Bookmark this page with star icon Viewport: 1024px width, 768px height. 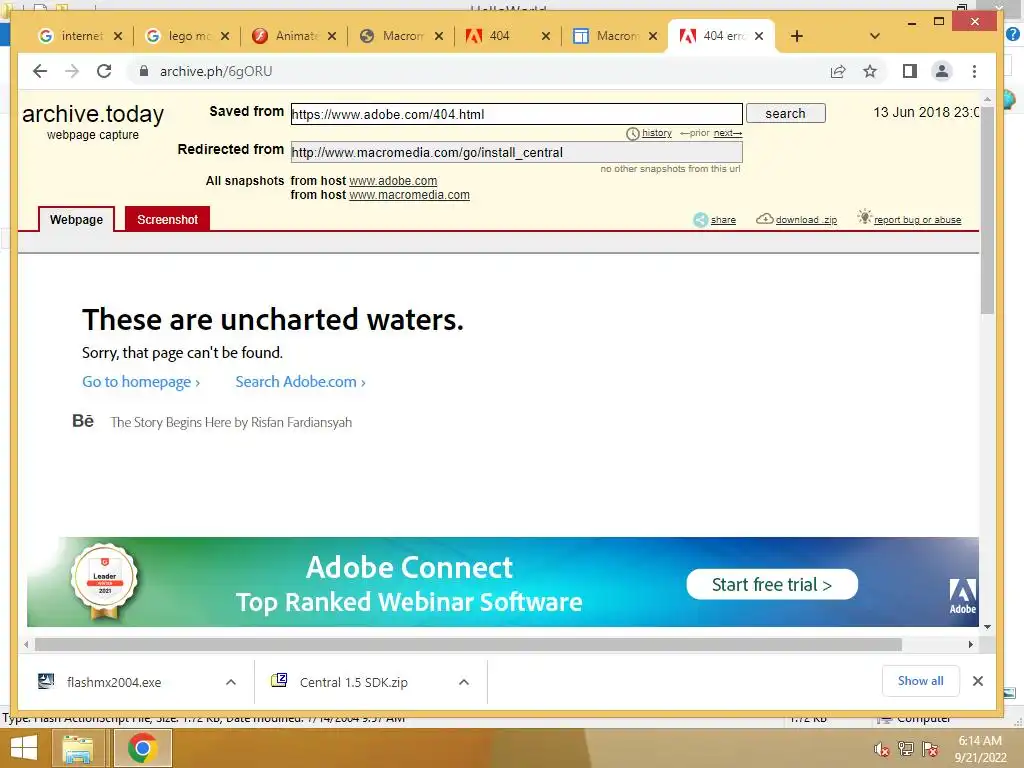pyautogui.click(x=870, y=71)
